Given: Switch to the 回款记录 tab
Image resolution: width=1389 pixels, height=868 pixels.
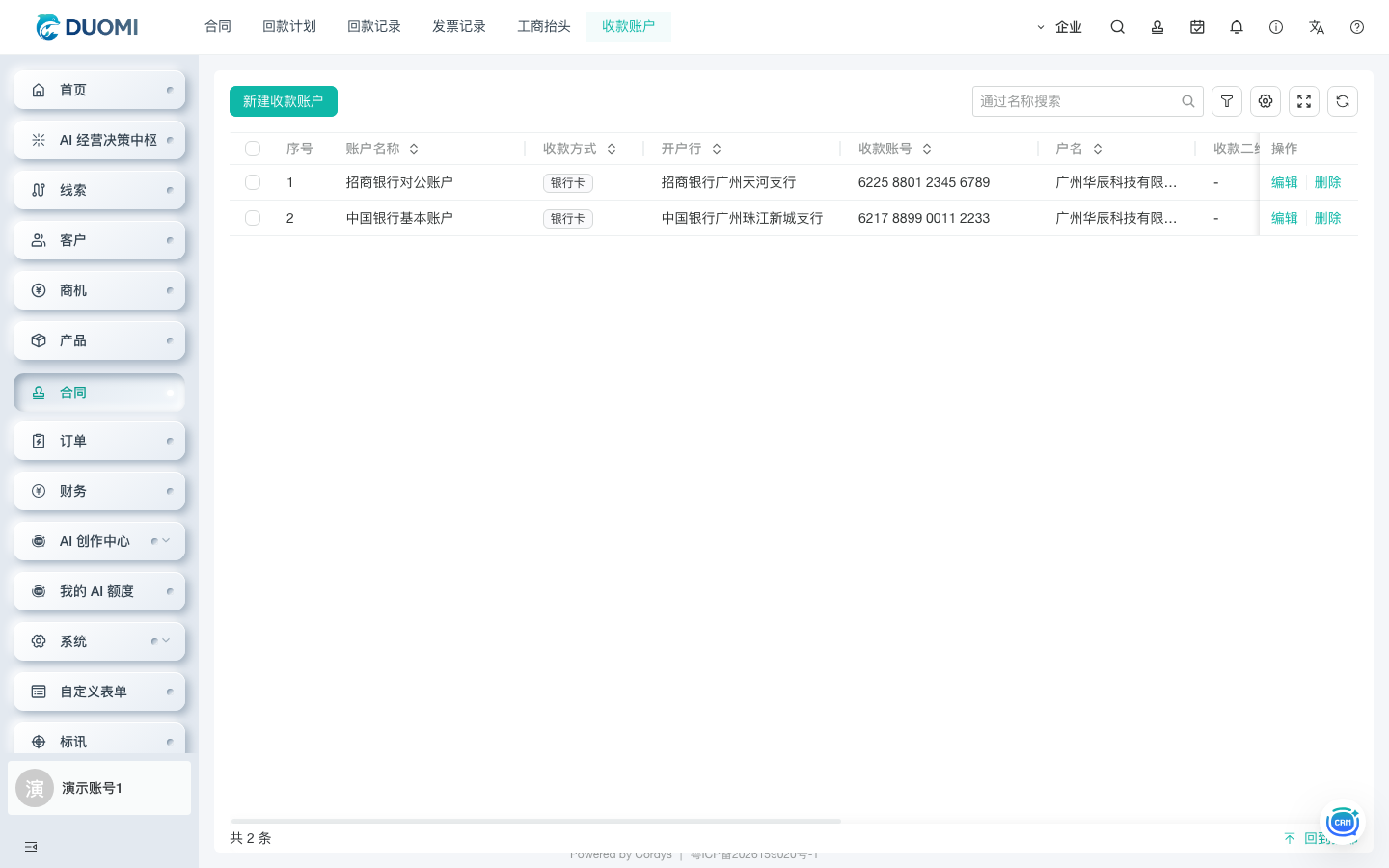Looking at the screenshot, I should point(374,27).
